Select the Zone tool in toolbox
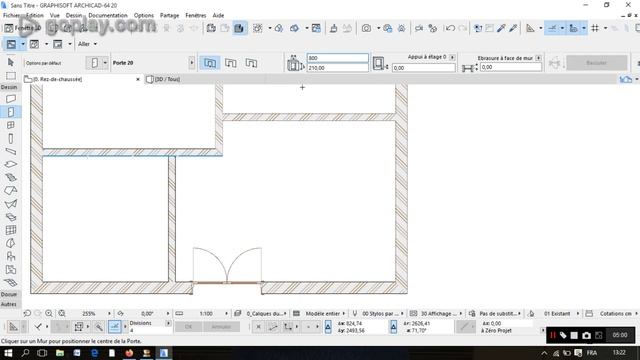The image size is (640, 360). 11,269
